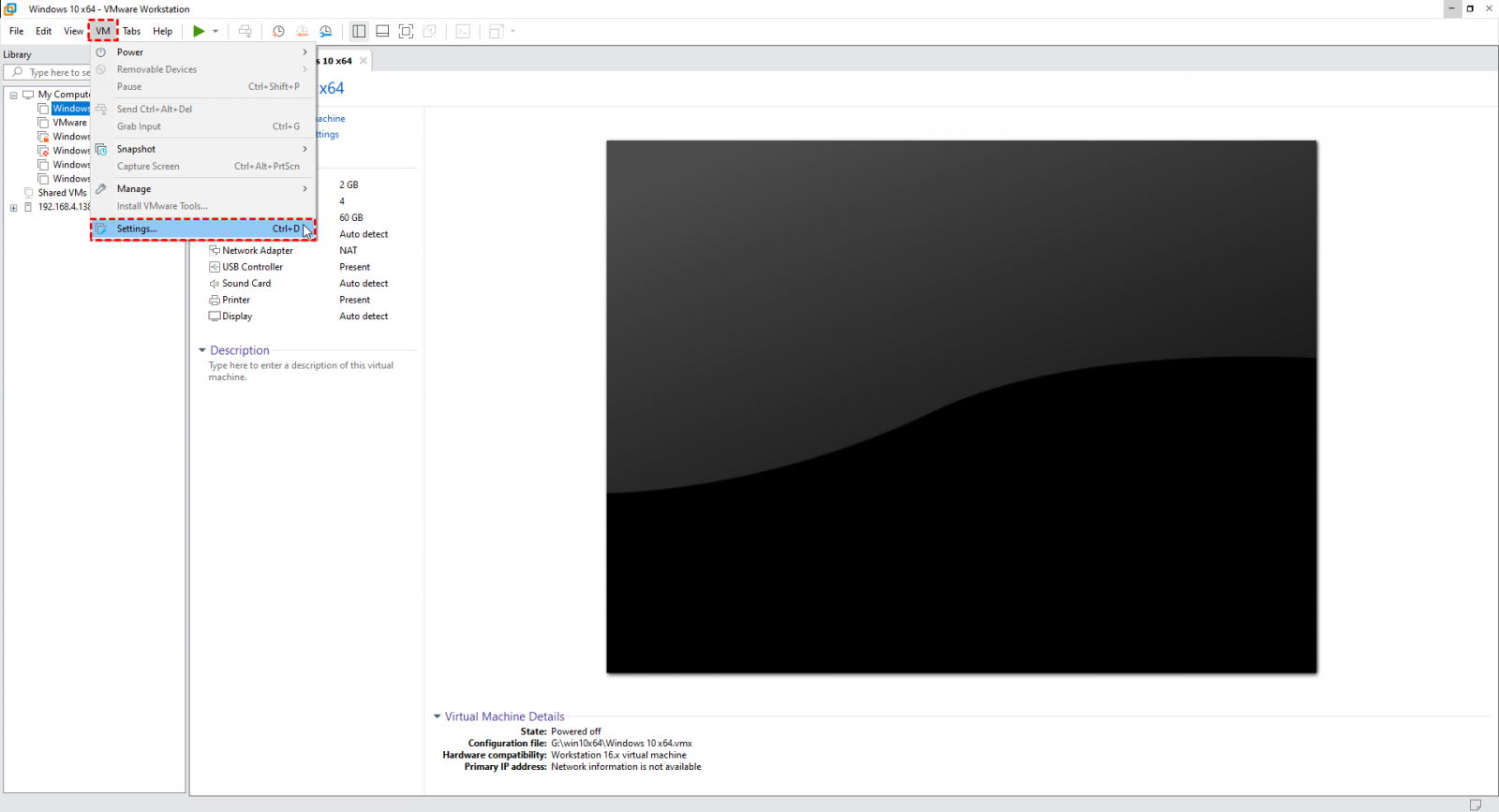Expand the 192.168.4.138 server node
Image resolution: width=1499 pixels, height=812 pixels.
point(14,207)
